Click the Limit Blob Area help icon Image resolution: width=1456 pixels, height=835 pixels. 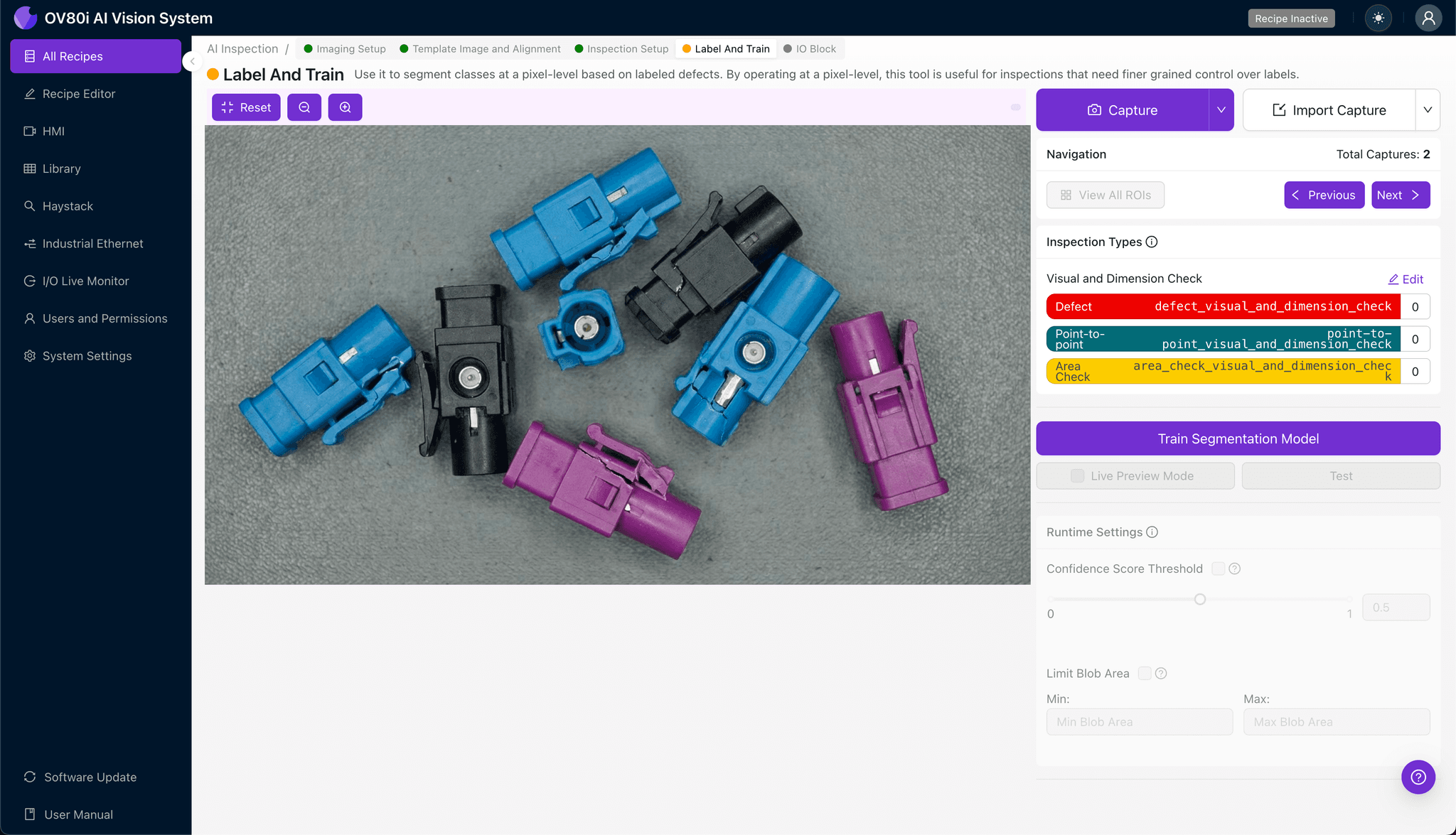(1161, 674)
